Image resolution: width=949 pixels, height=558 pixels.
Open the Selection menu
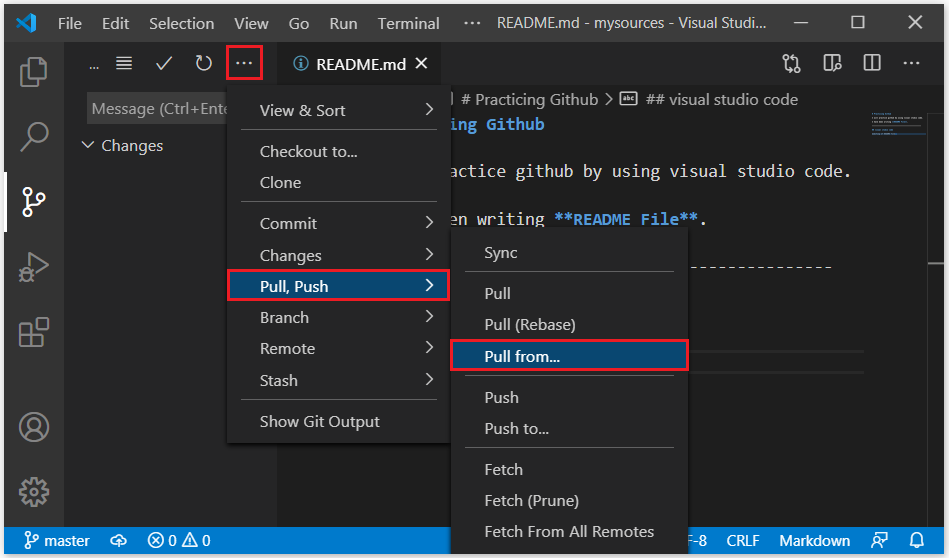182,23
